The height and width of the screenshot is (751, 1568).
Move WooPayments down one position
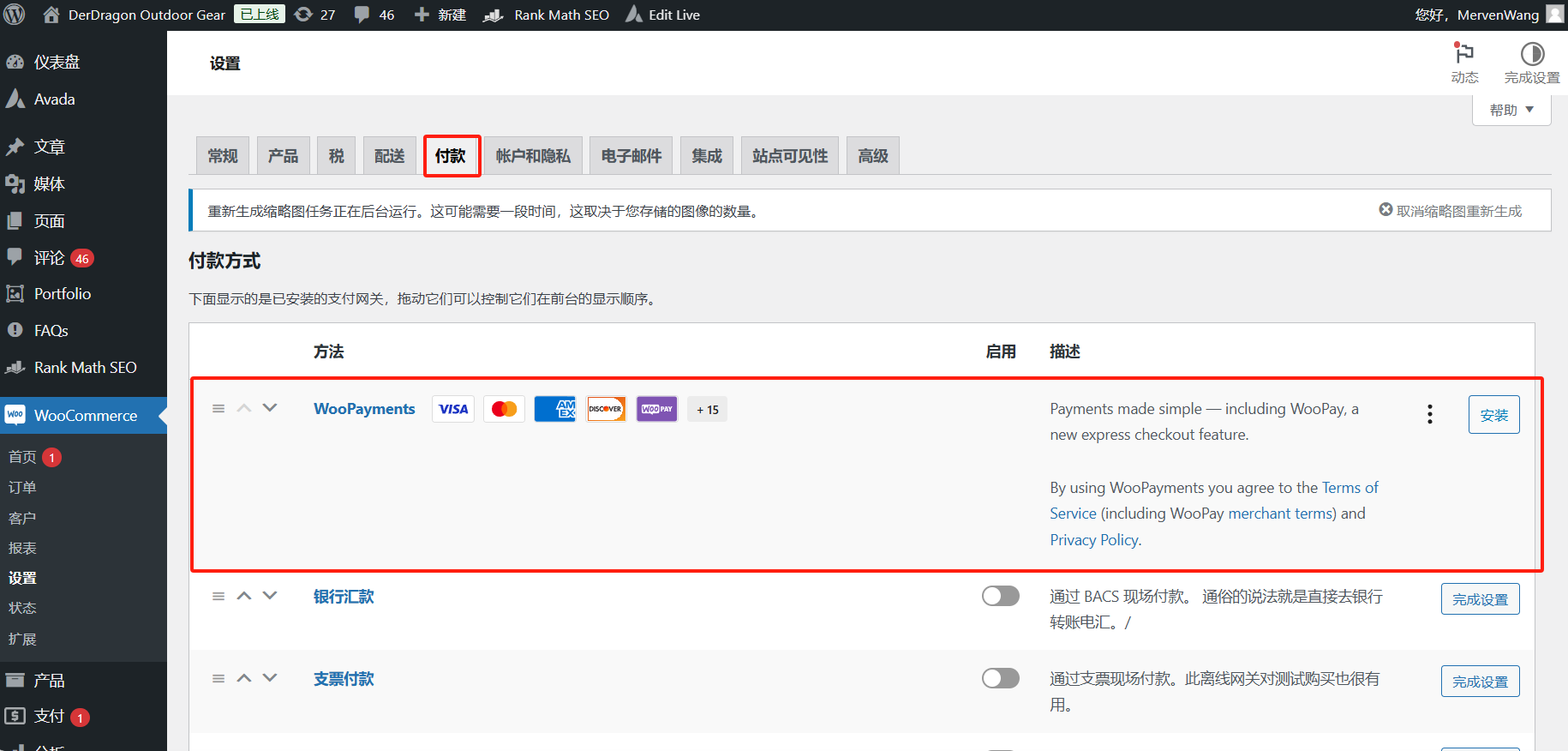(x=270, y=408)
